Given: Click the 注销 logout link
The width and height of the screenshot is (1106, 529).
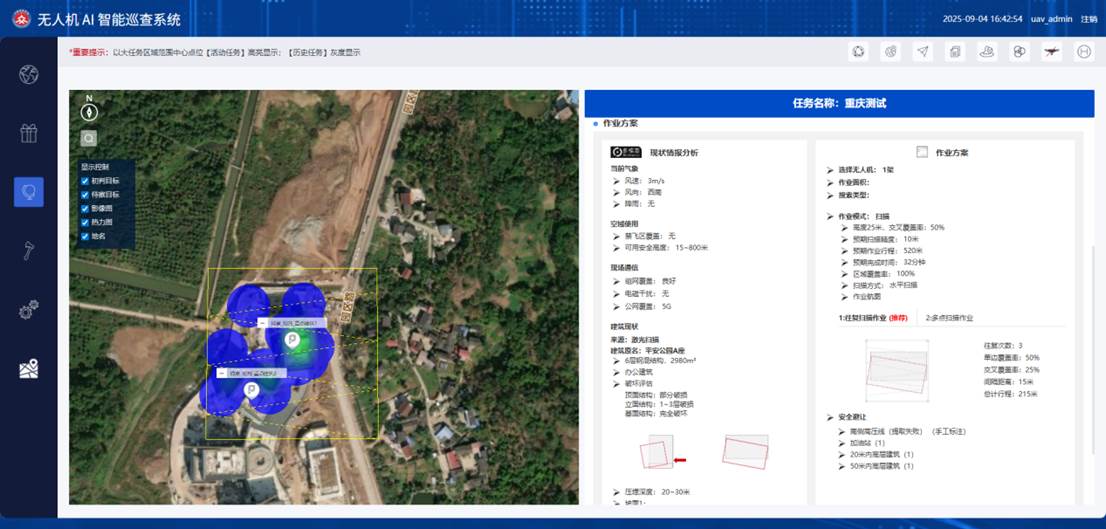Looking at the screenshot, I should (x=1088, y=19).
